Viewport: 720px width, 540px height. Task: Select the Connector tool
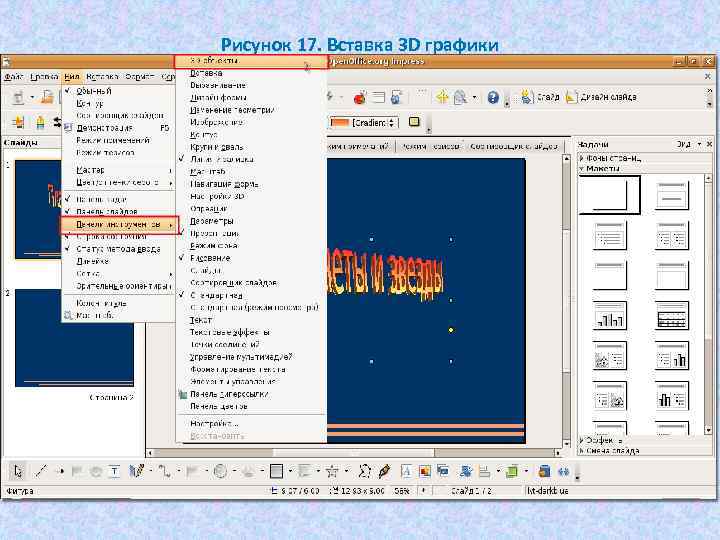tap(164, 471)
